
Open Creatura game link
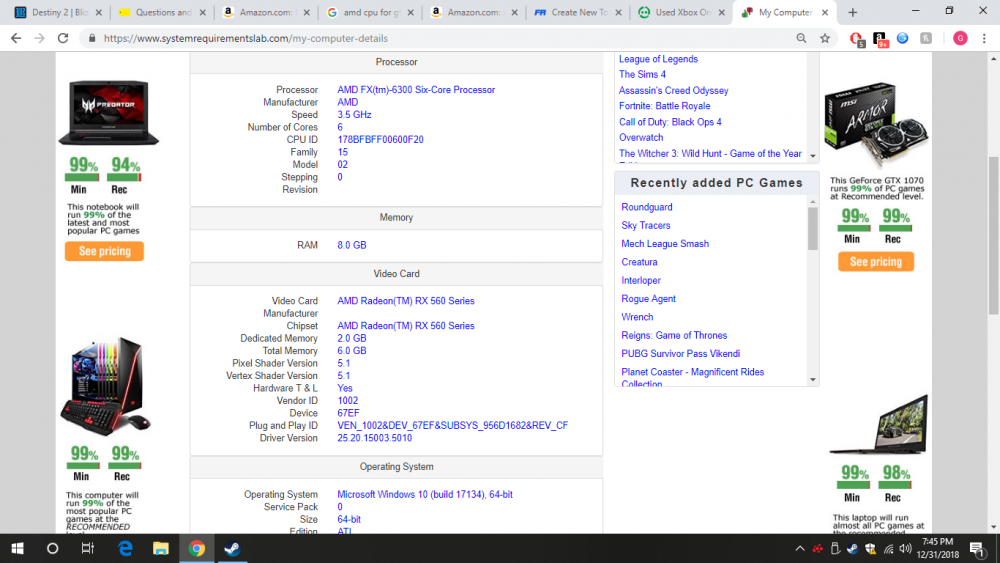(x=639, y=262)
